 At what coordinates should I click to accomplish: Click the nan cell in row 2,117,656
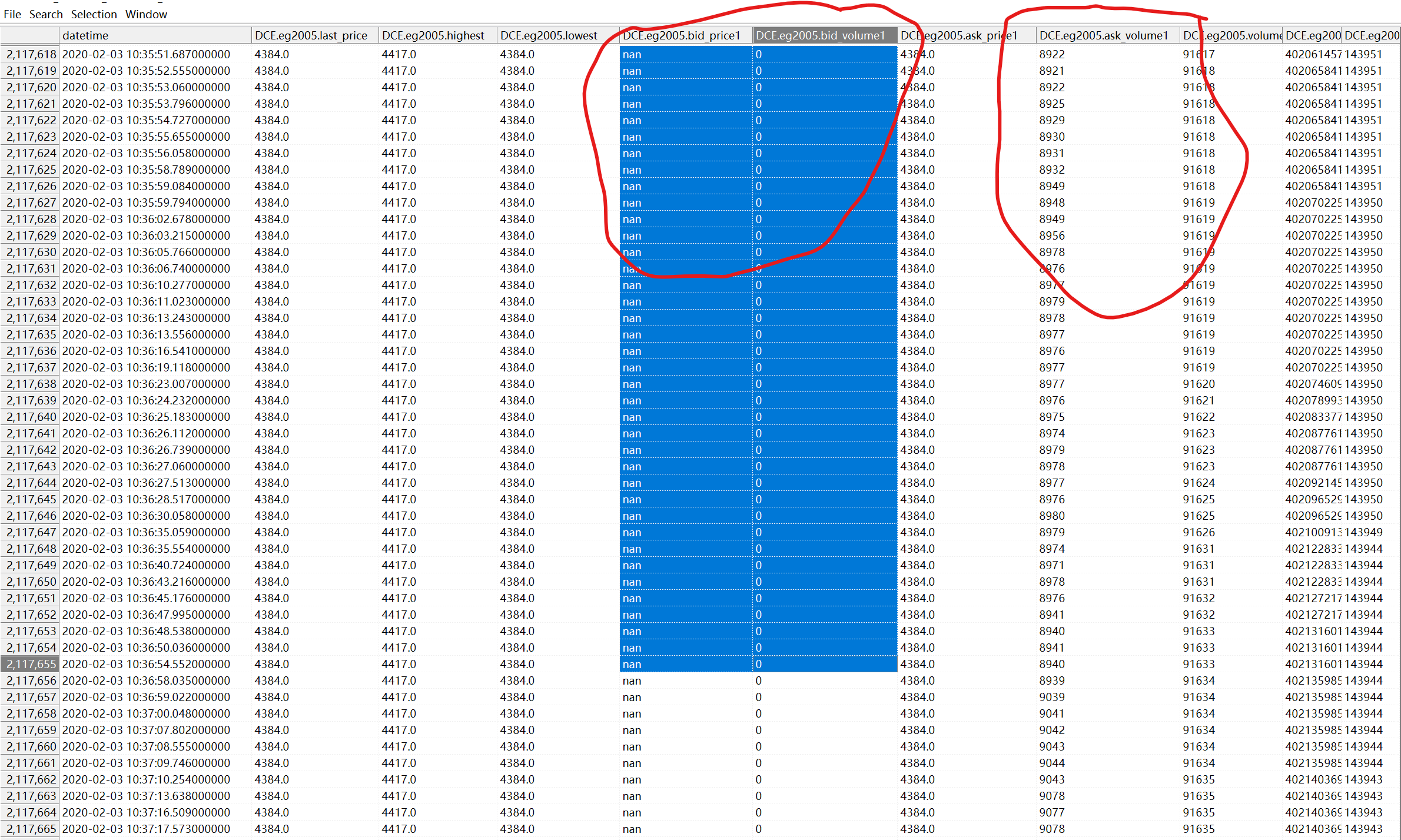pos(632,680)
